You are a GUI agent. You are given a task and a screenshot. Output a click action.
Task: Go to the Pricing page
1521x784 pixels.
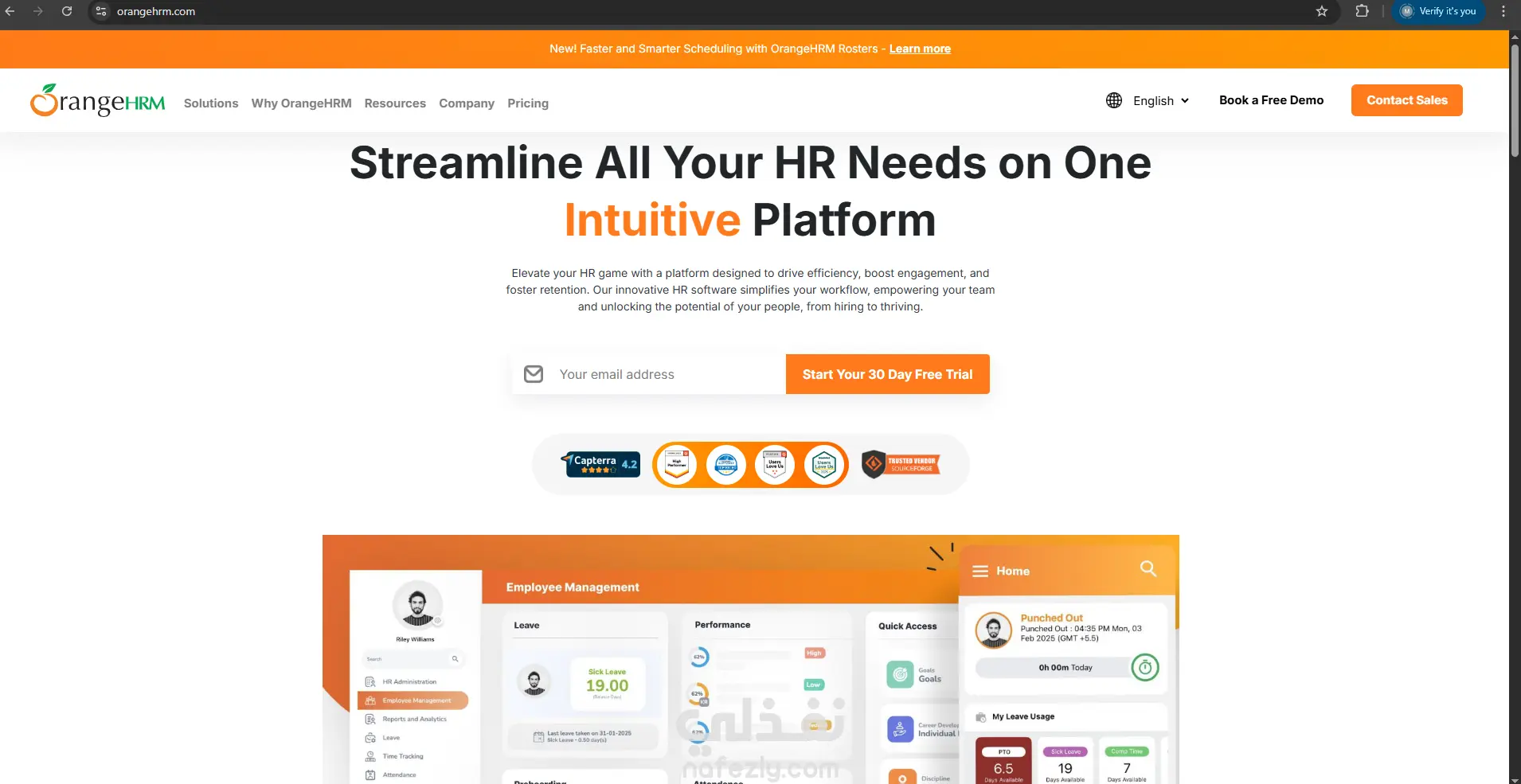(x=528, y=103)
